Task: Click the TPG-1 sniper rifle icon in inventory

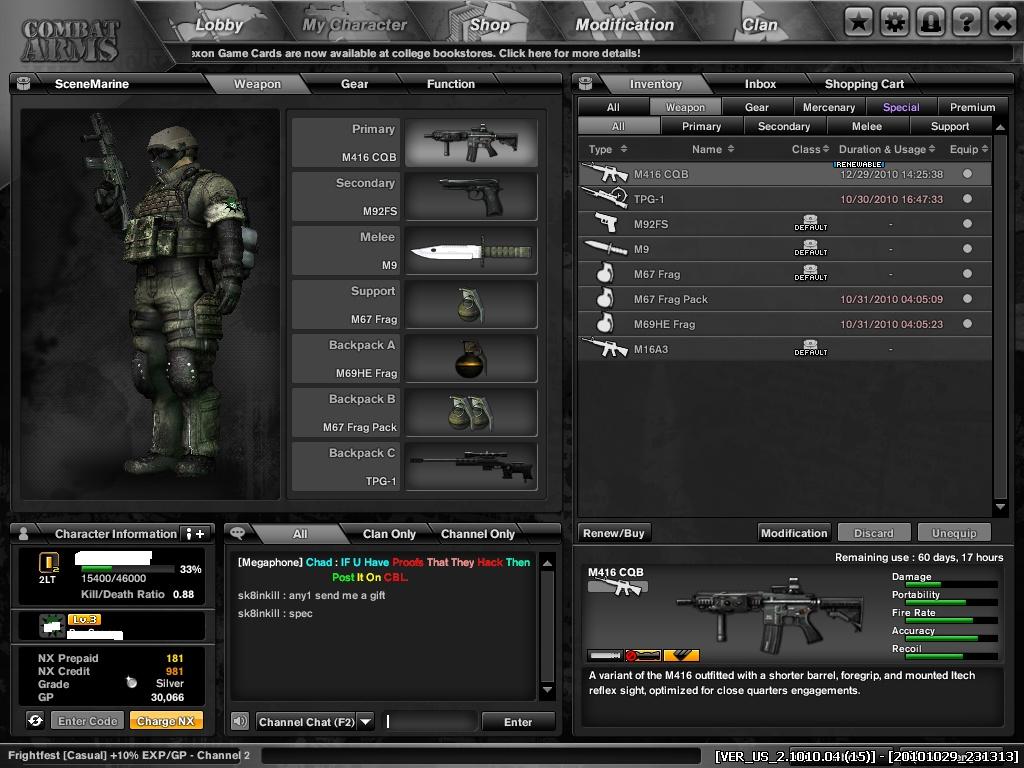Action: (604, 197)
